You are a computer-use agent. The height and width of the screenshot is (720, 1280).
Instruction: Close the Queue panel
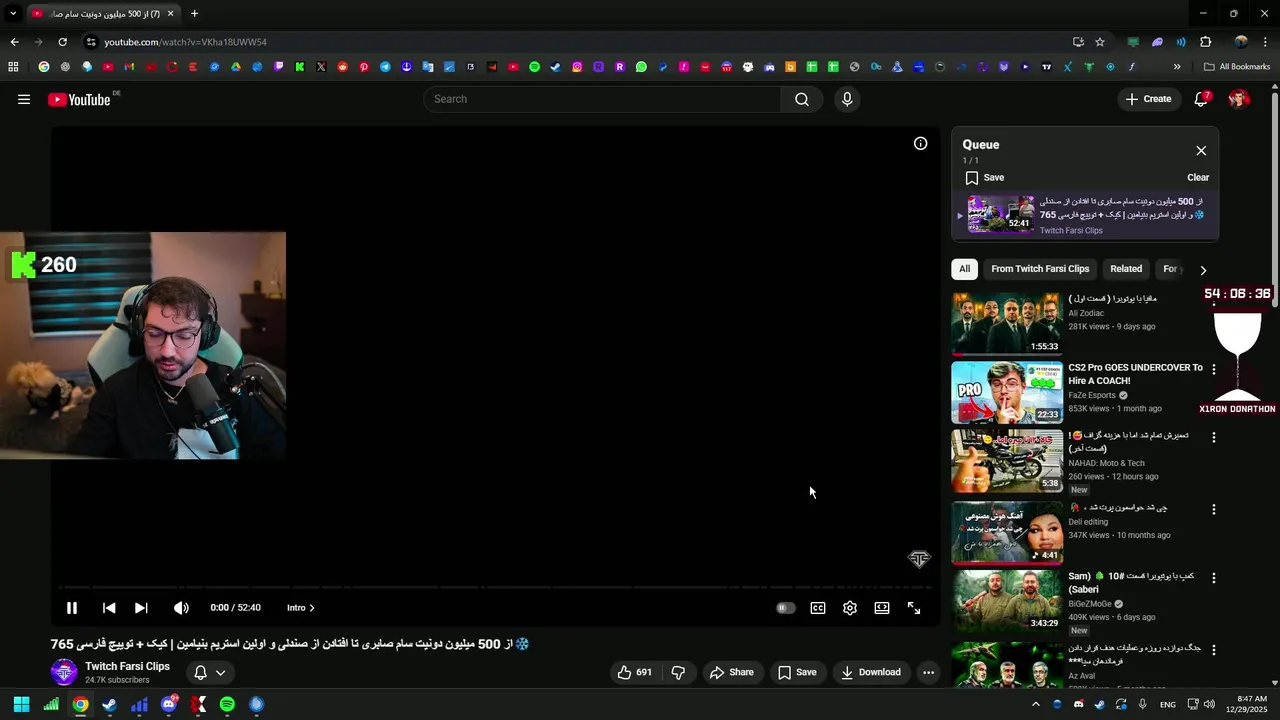[x=1201, y=151]
